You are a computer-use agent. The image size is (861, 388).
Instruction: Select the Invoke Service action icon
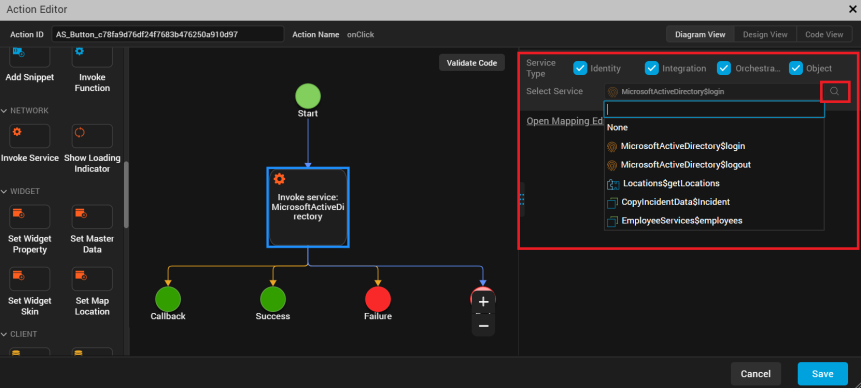(x=30, y=136)
